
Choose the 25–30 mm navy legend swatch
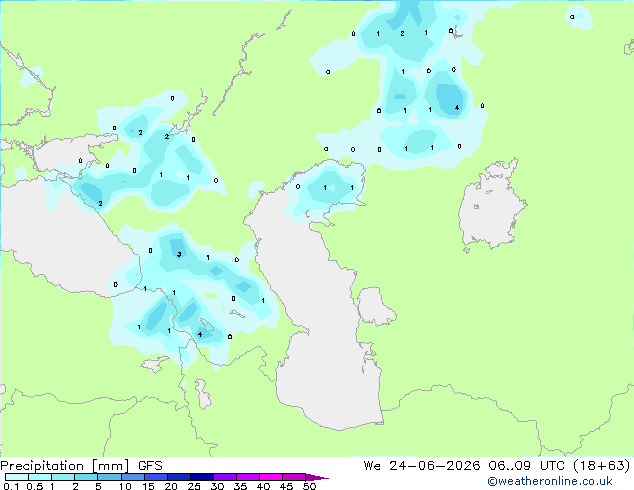[x=201, y=477]
